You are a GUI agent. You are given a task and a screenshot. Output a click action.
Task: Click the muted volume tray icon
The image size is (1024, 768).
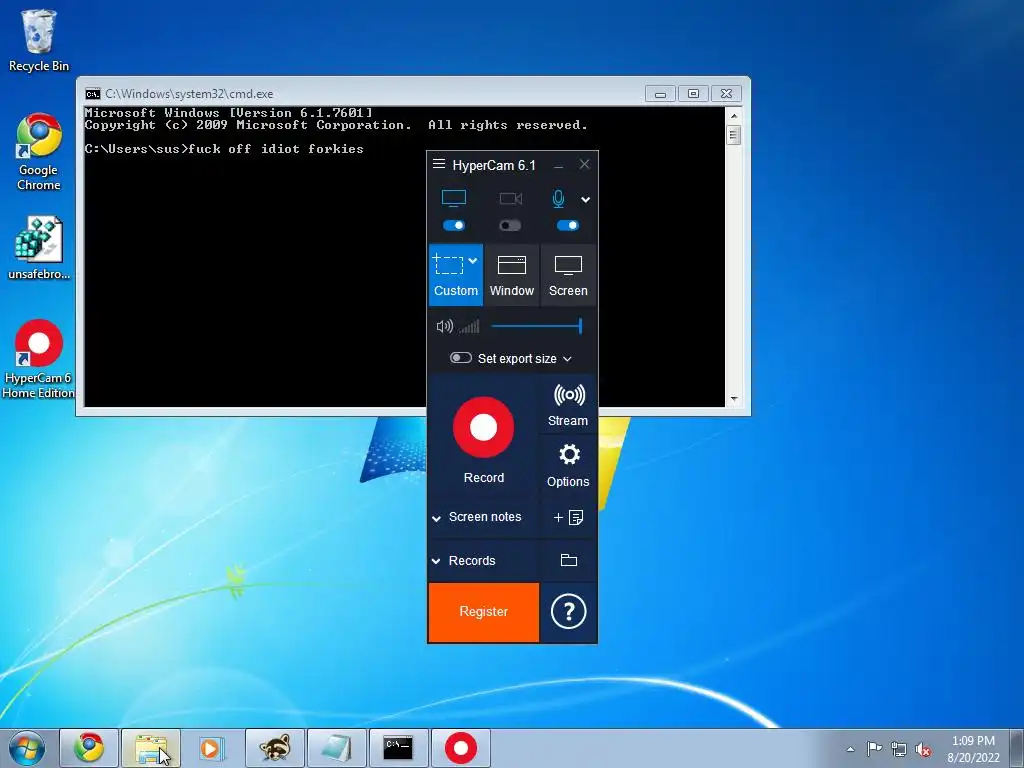coord(923,750)
